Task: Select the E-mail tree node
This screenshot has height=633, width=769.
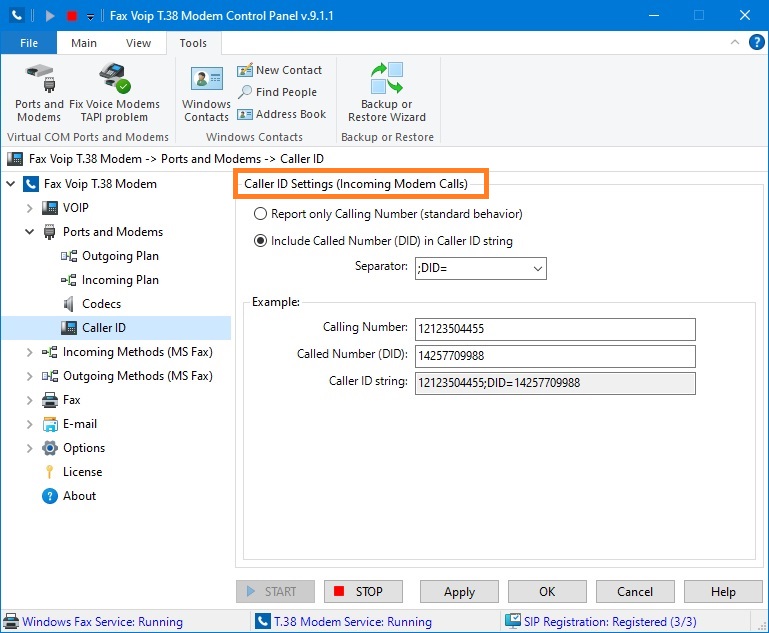Action: click(x=79, y=424)
